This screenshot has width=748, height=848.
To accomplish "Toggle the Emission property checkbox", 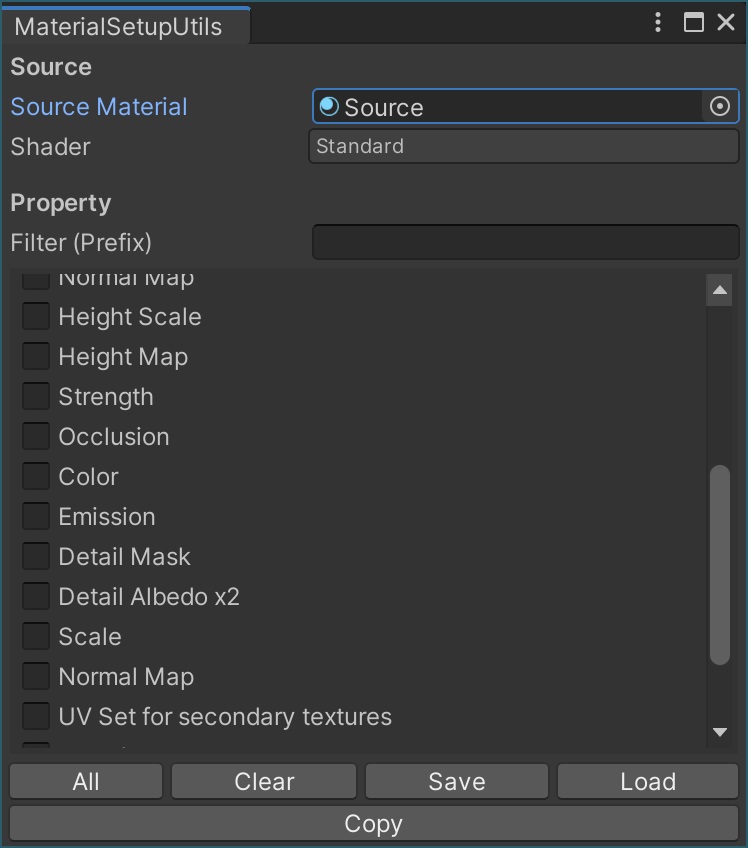I will pyautogui.click(x=36, y=516).
